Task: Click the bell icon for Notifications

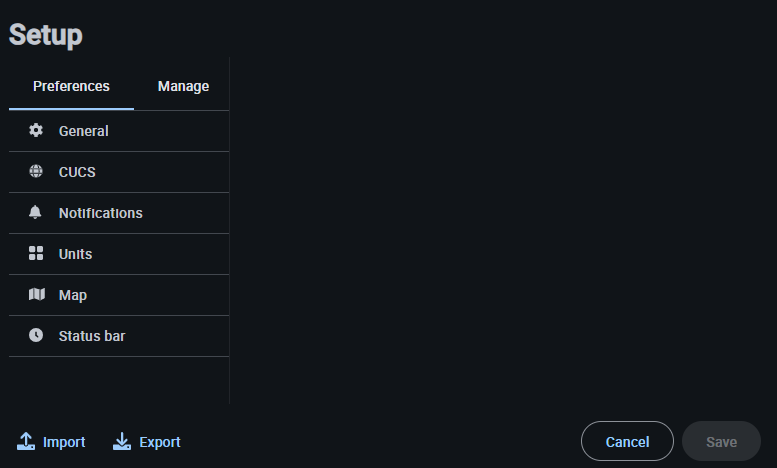Action: [36, 213]
